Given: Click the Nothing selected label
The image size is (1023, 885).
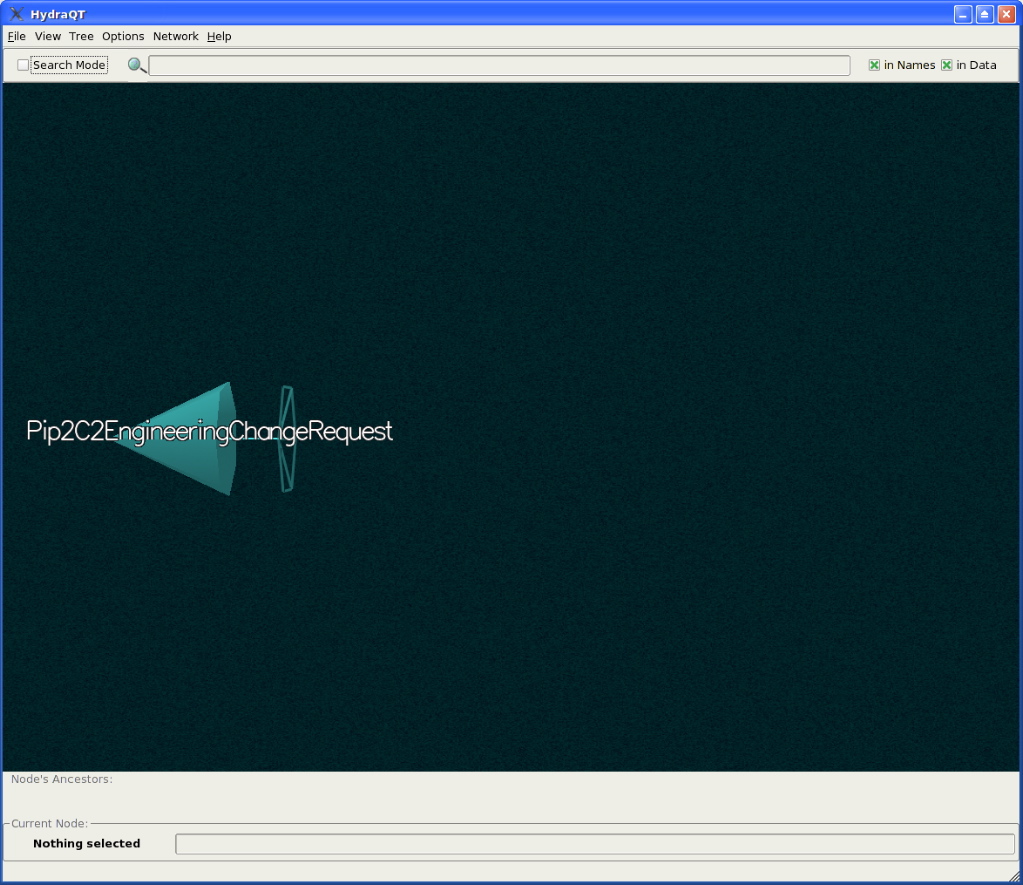Looking at the screenshot, I should (87, 843).
